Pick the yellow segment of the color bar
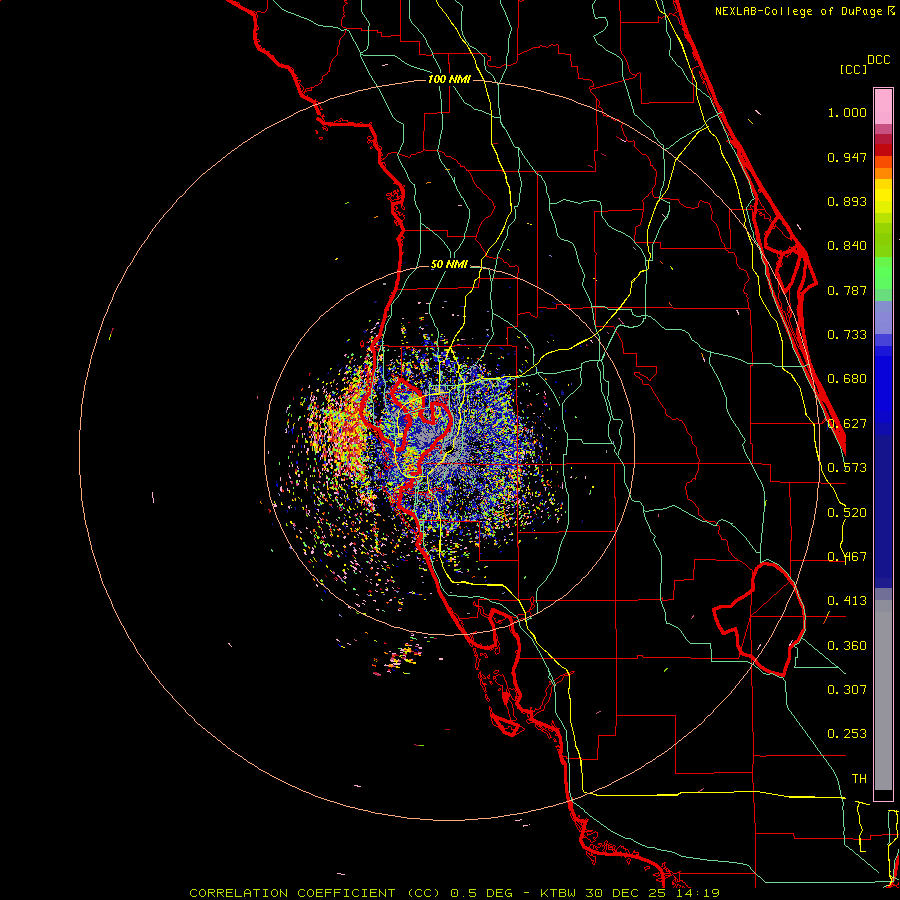The image size is (900, 900). [883, 196]
